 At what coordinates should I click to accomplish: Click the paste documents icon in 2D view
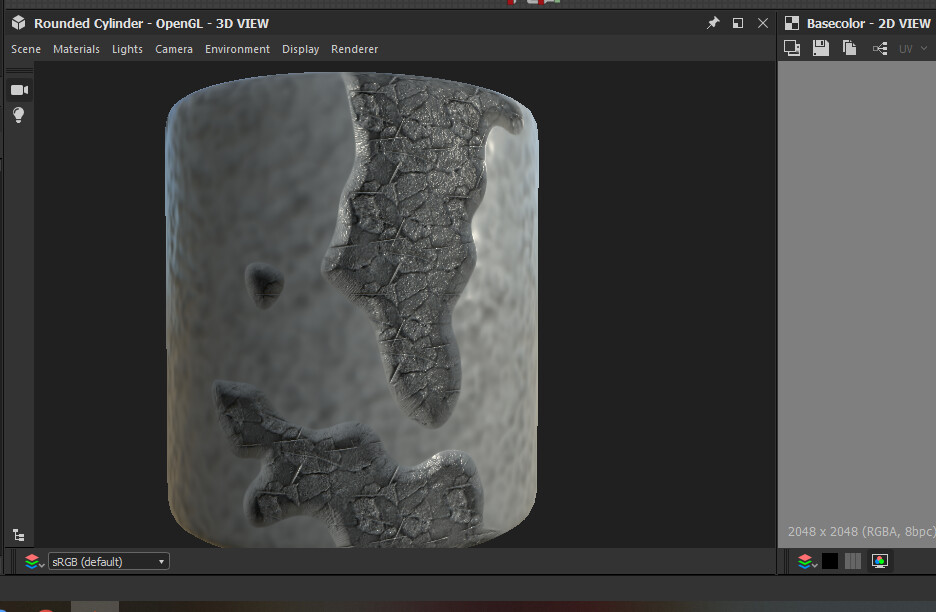coord(849,48)
